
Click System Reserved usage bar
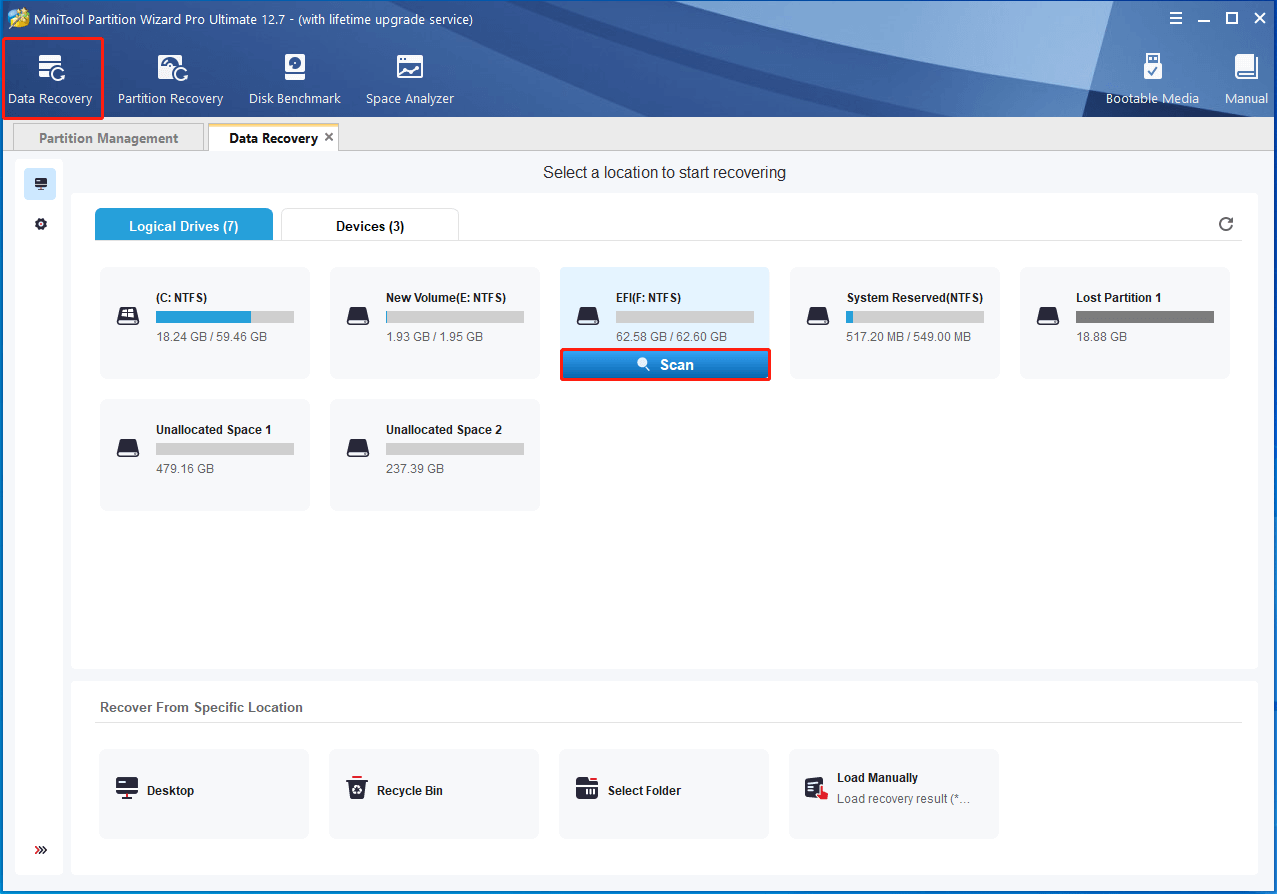pyautogui.click(x=915, y=317)
